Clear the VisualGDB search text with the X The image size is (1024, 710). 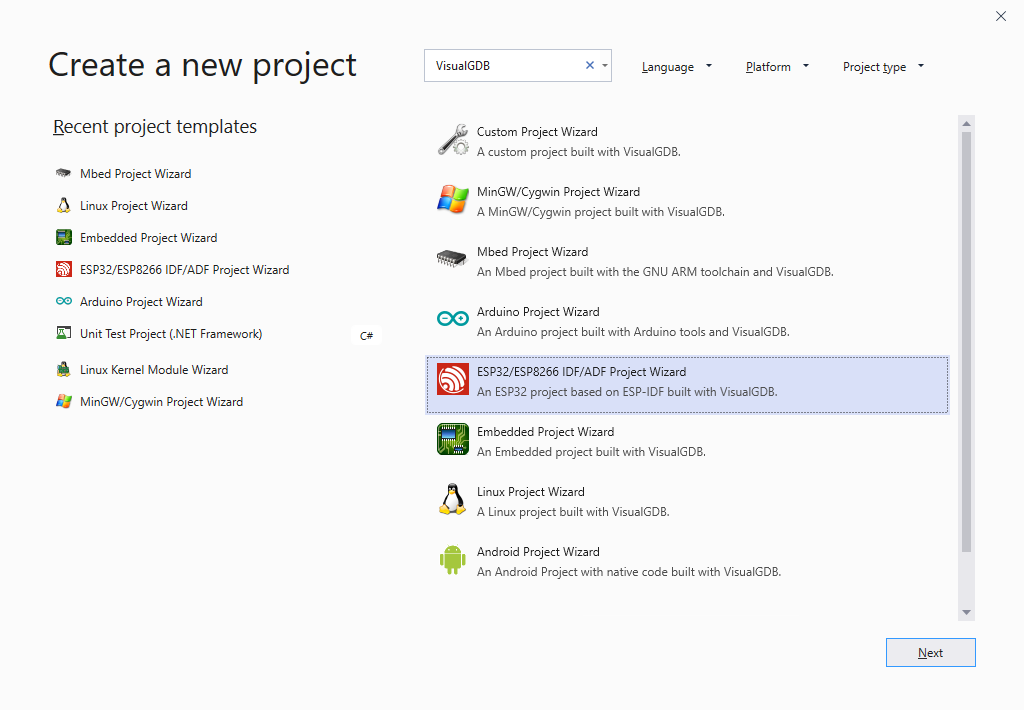(590, 65)
